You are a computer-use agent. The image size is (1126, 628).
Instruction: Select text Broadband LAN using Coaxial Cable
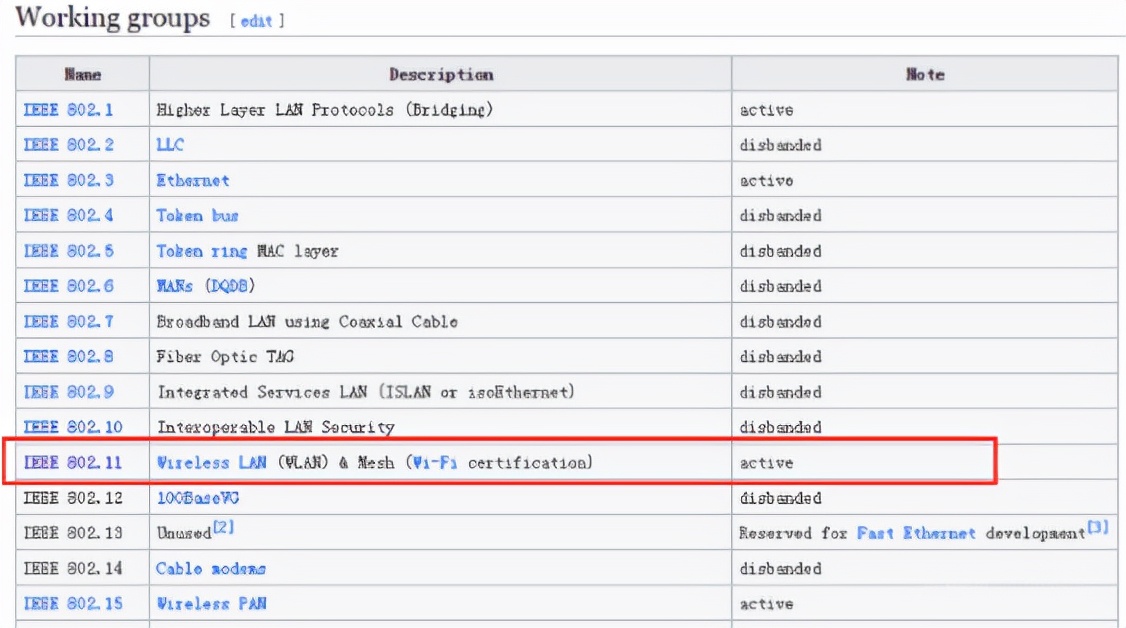click(307, 322)
